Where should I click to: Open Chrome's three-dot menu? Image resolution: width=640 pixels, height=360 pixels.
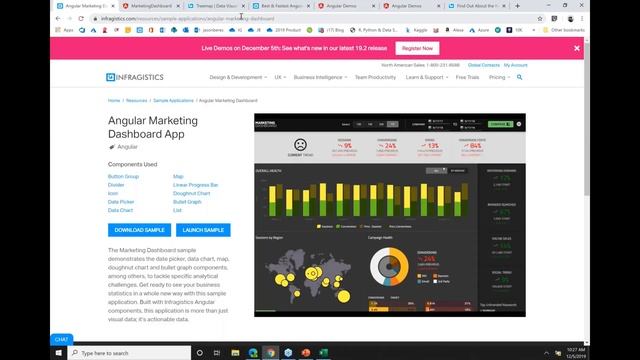[582, 18]
